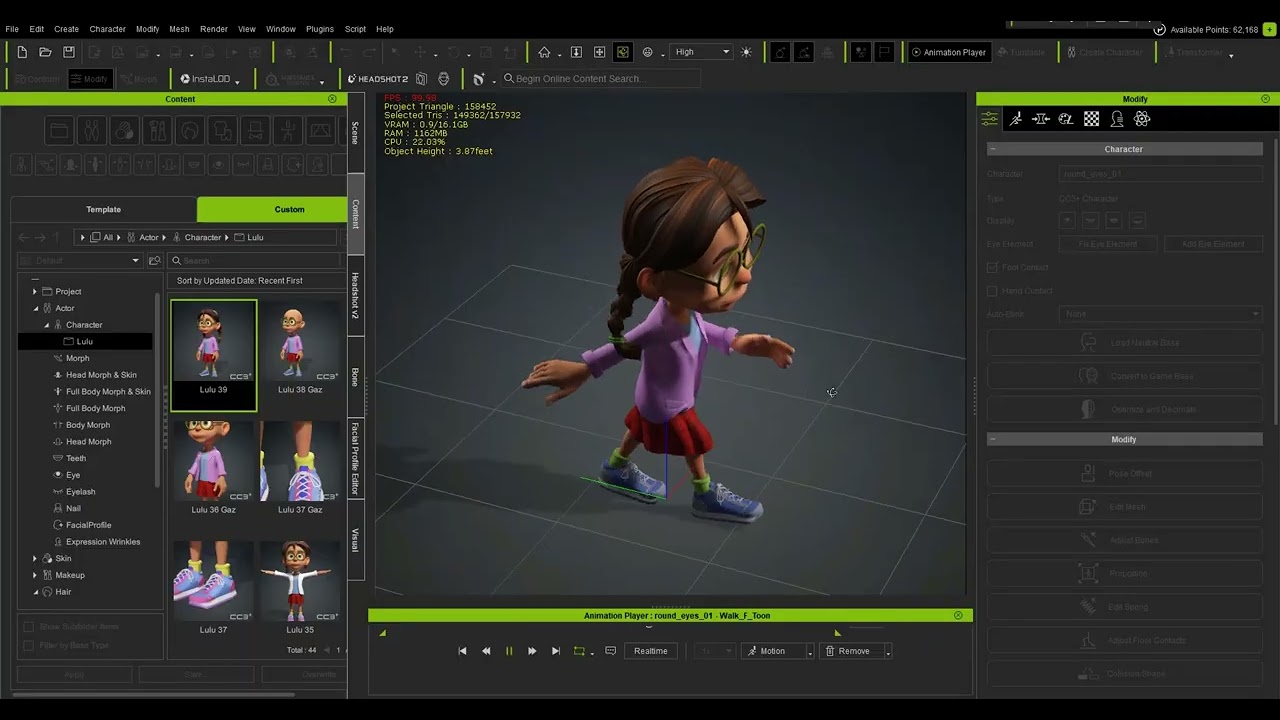
Task: Toggle the Modify button in the second toolbar
Action: tap(90, 79)
